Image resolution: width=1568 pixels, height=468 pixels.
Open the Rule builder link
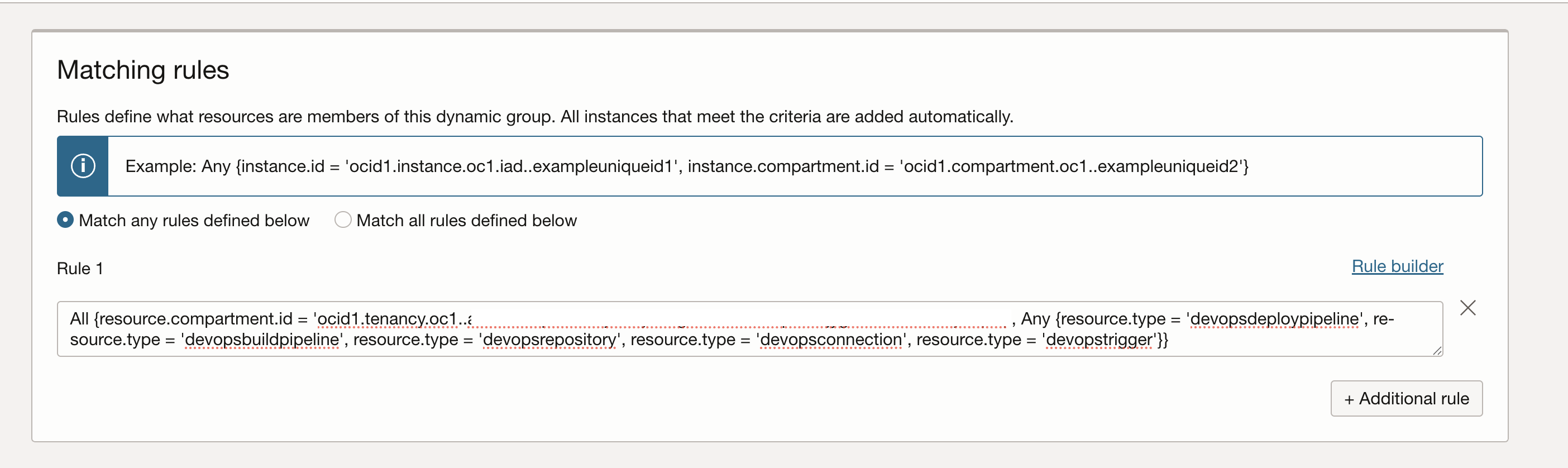(x=1397, y=266)
